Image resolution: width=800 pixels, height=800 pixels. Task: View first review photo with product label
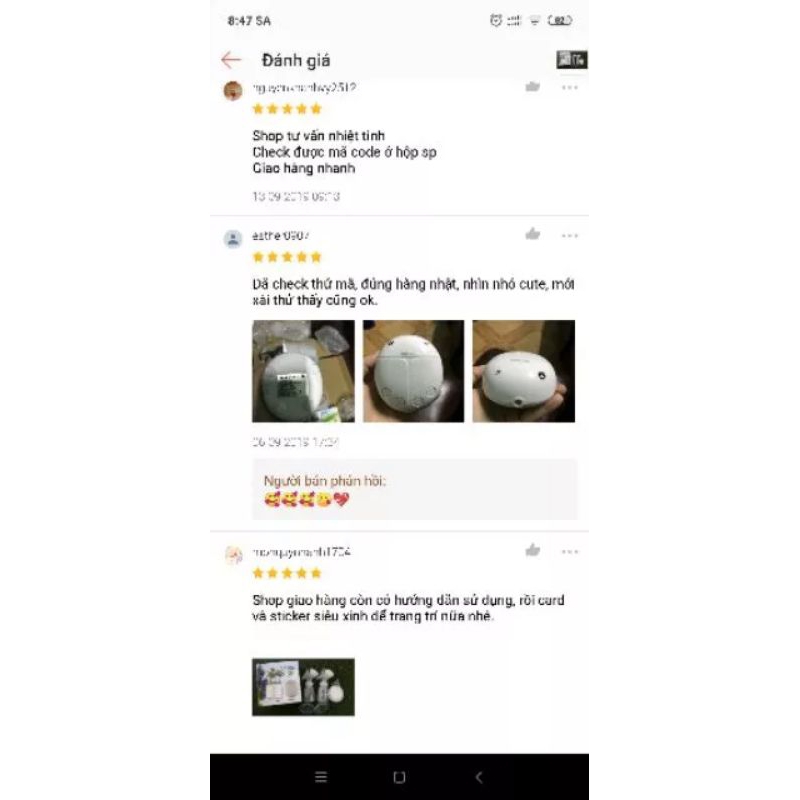[x=304, y=371]
